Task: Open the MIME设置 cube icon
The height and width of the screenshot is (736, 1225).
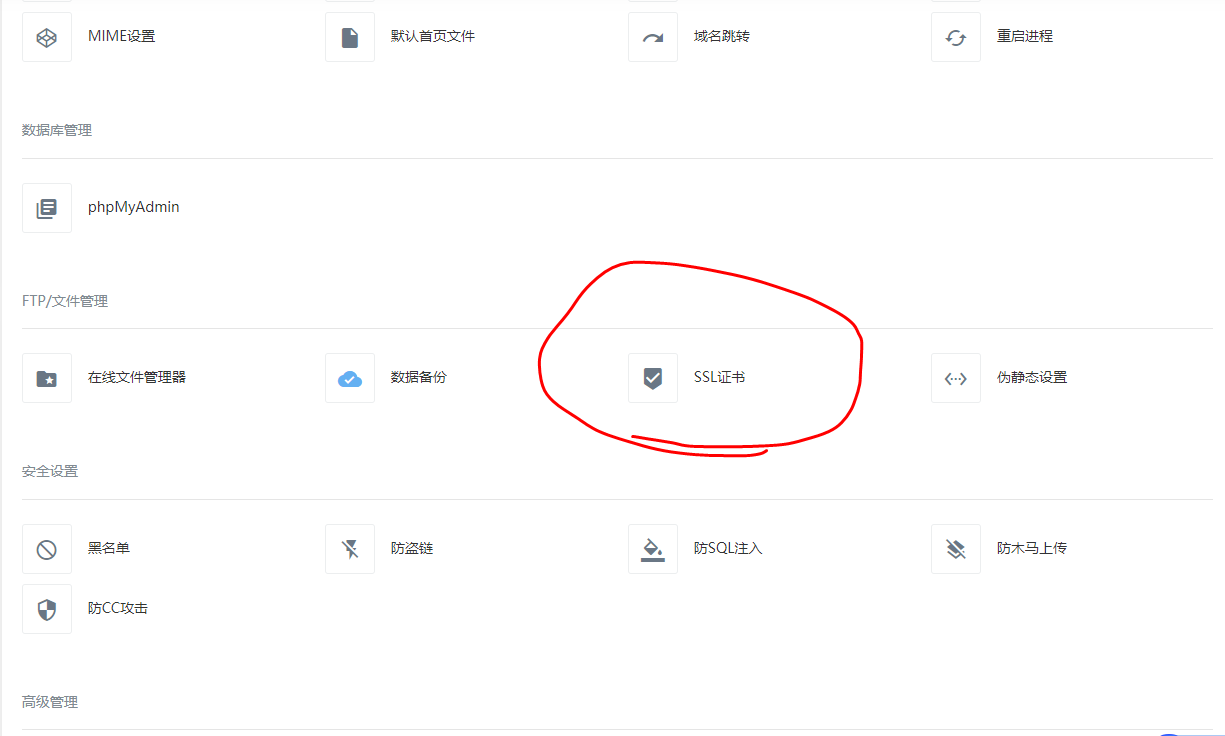Action: [47, 37]
